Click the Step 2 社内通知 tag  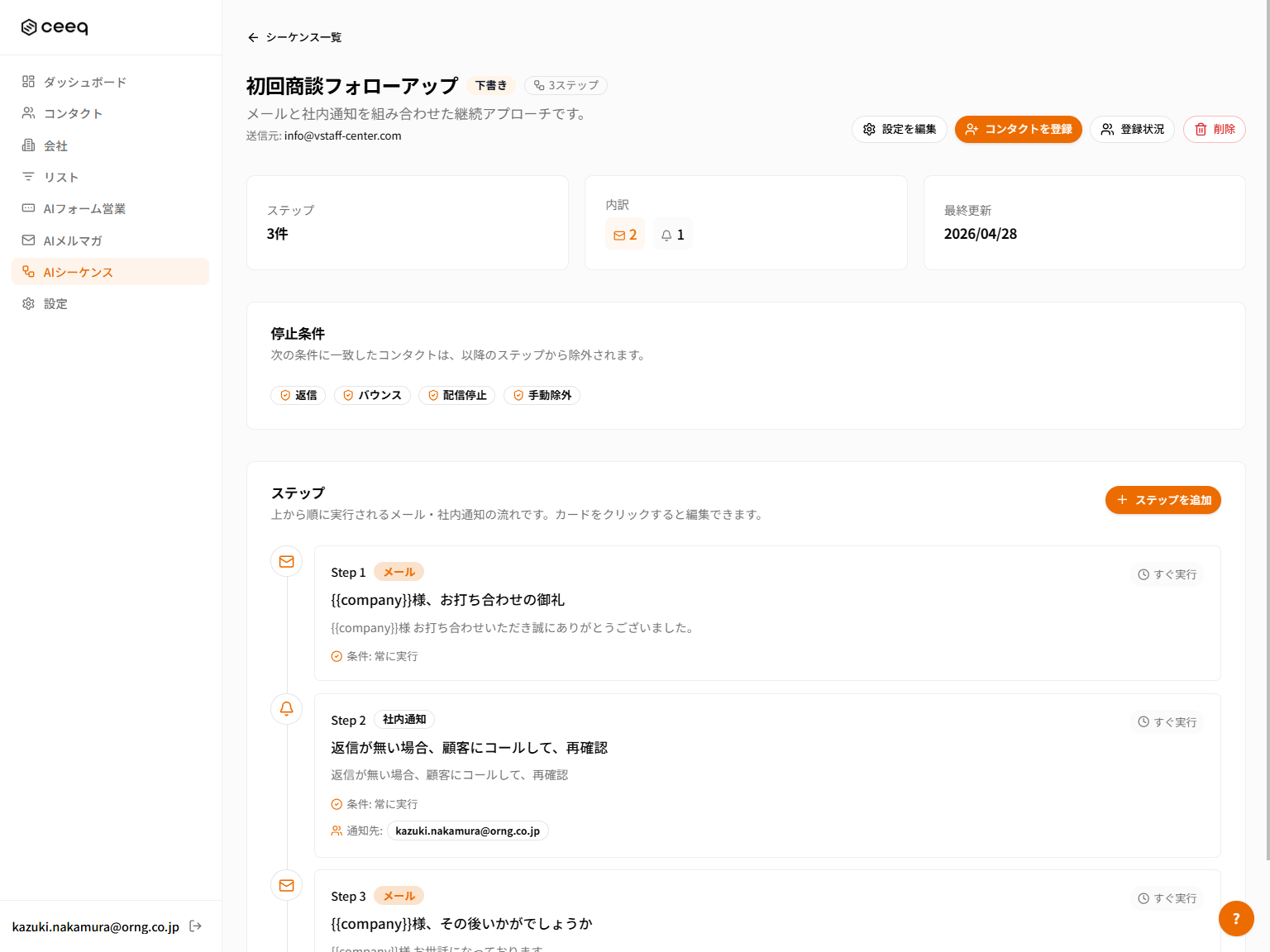(404, 720)
